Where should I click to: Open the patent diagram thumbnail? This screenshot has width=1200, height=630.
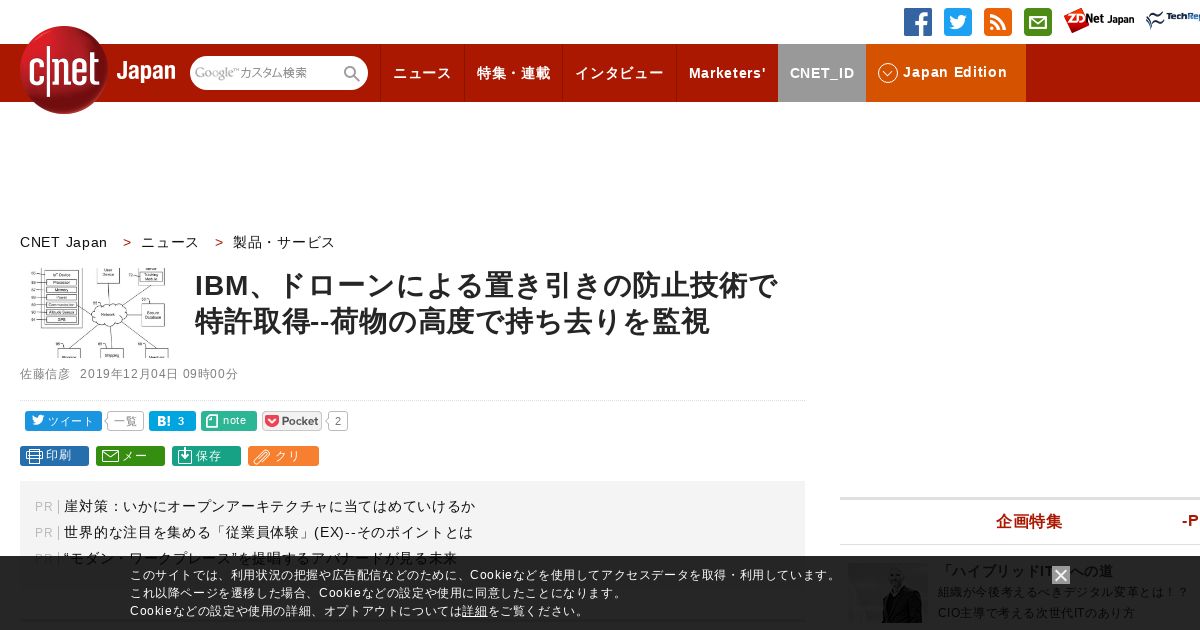coord(98,313)
